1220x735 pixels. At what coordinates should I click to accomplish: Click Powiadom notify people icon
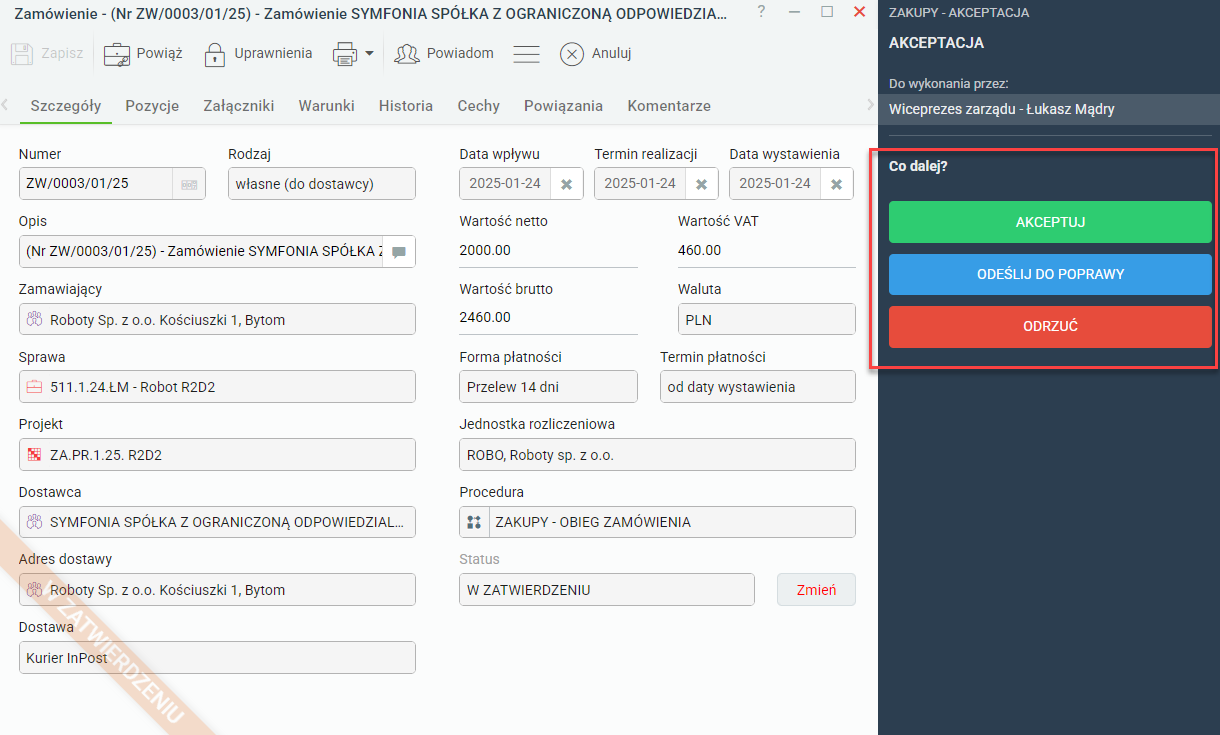(x=407, y=54)
